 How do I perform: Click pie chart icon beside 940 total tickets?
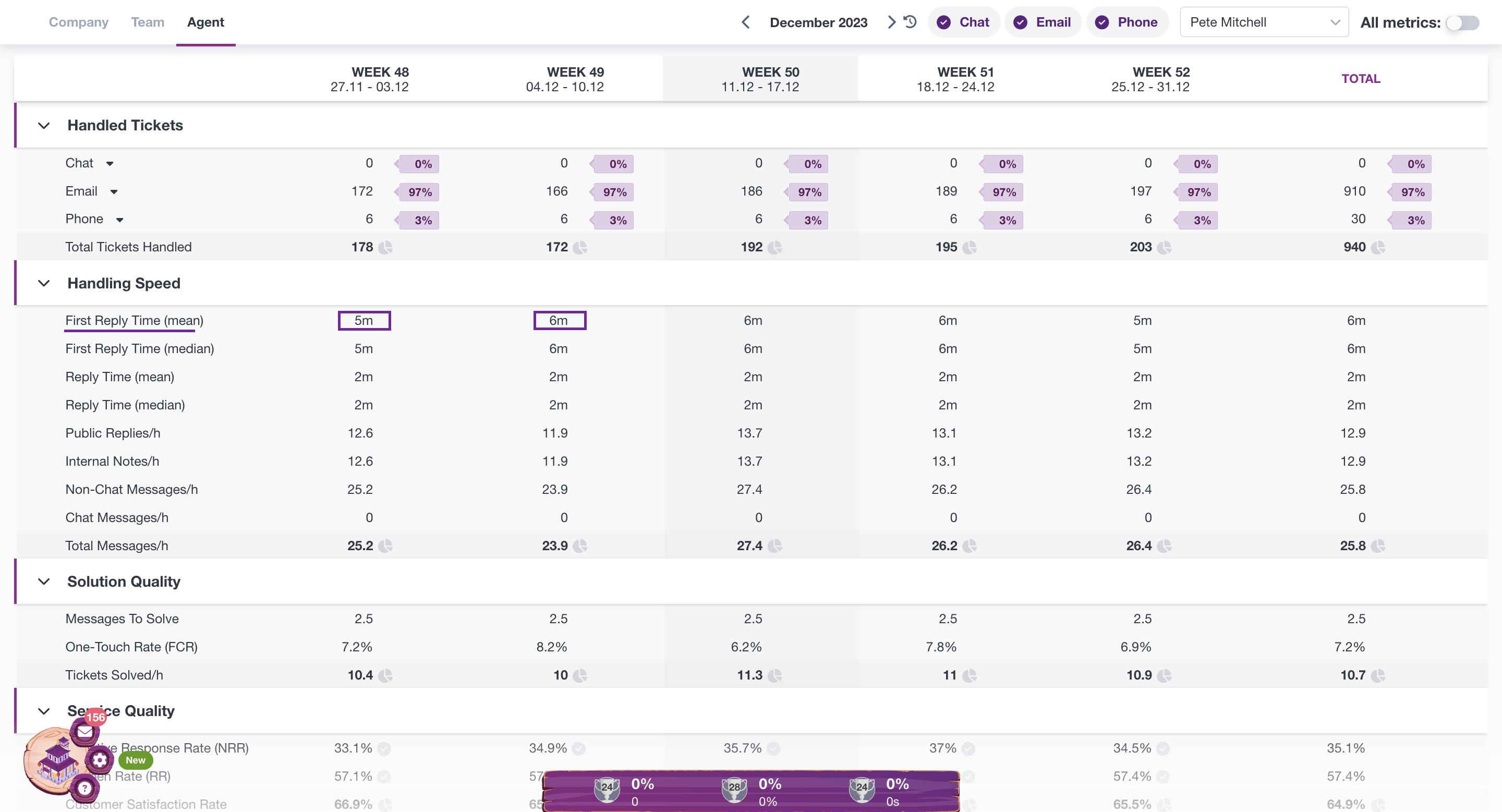(x=1378, y=248)
